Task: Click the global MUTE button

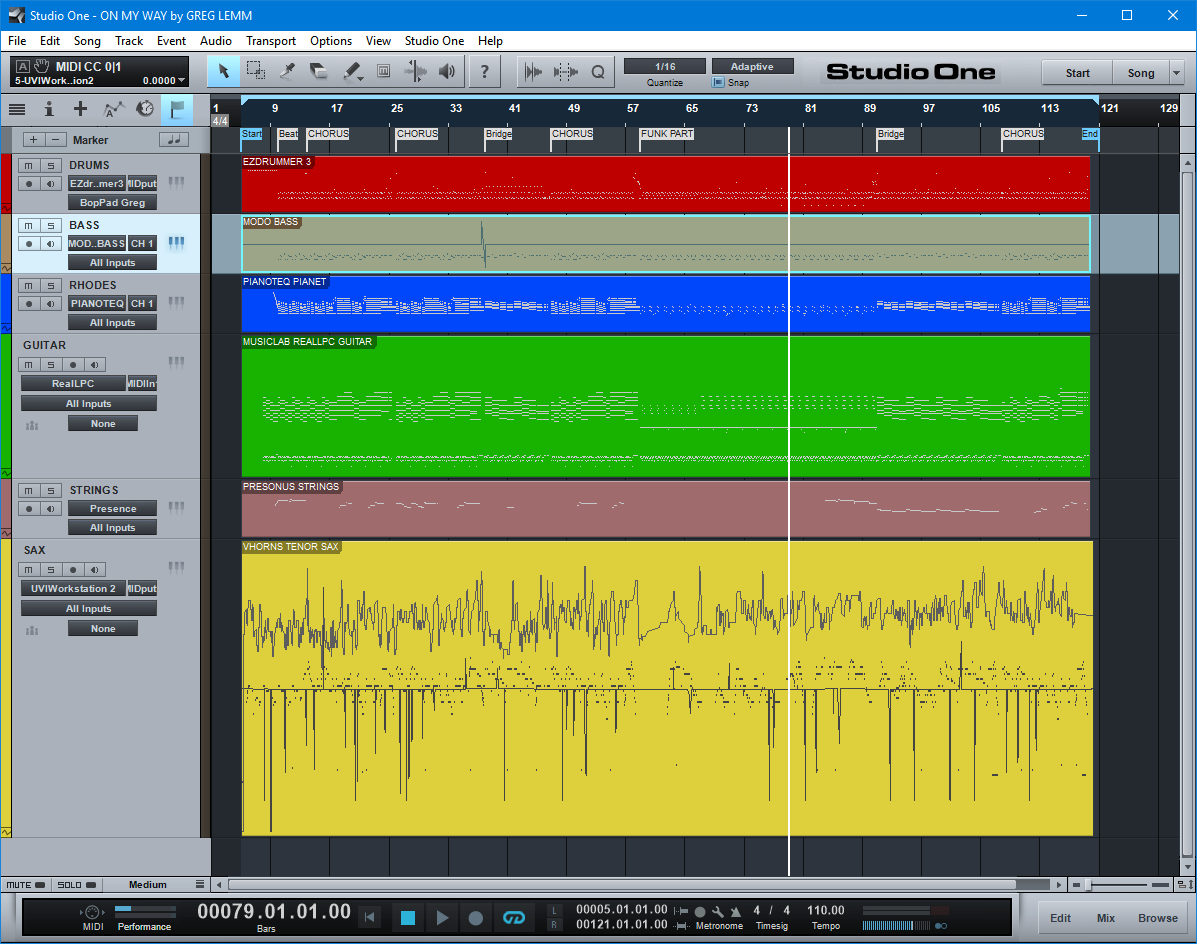Action: 26,884
